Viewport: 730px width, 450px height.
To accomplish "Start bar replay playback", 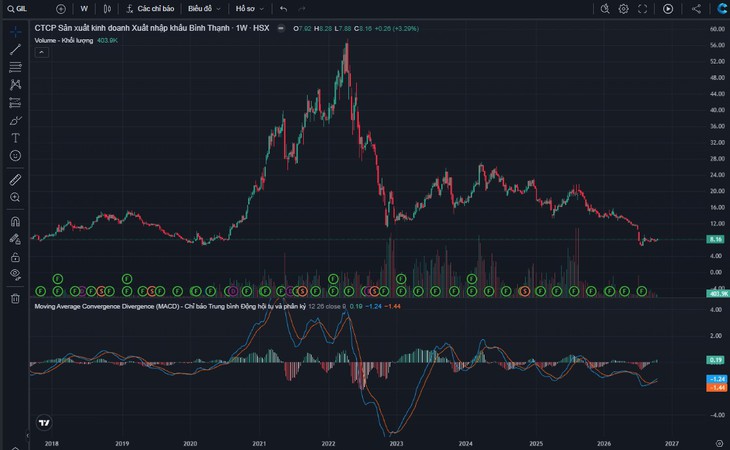I will tap(668, 9).
